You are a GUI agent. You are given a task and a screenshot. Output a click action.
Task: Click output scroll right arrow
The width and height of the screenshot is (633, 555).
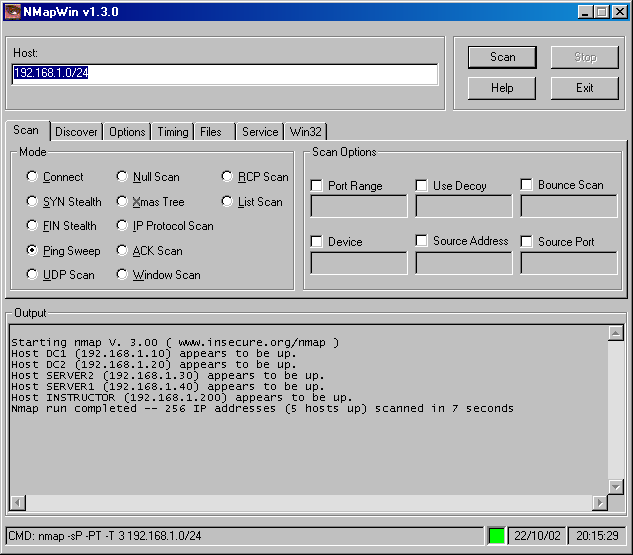tap(600, 503)
